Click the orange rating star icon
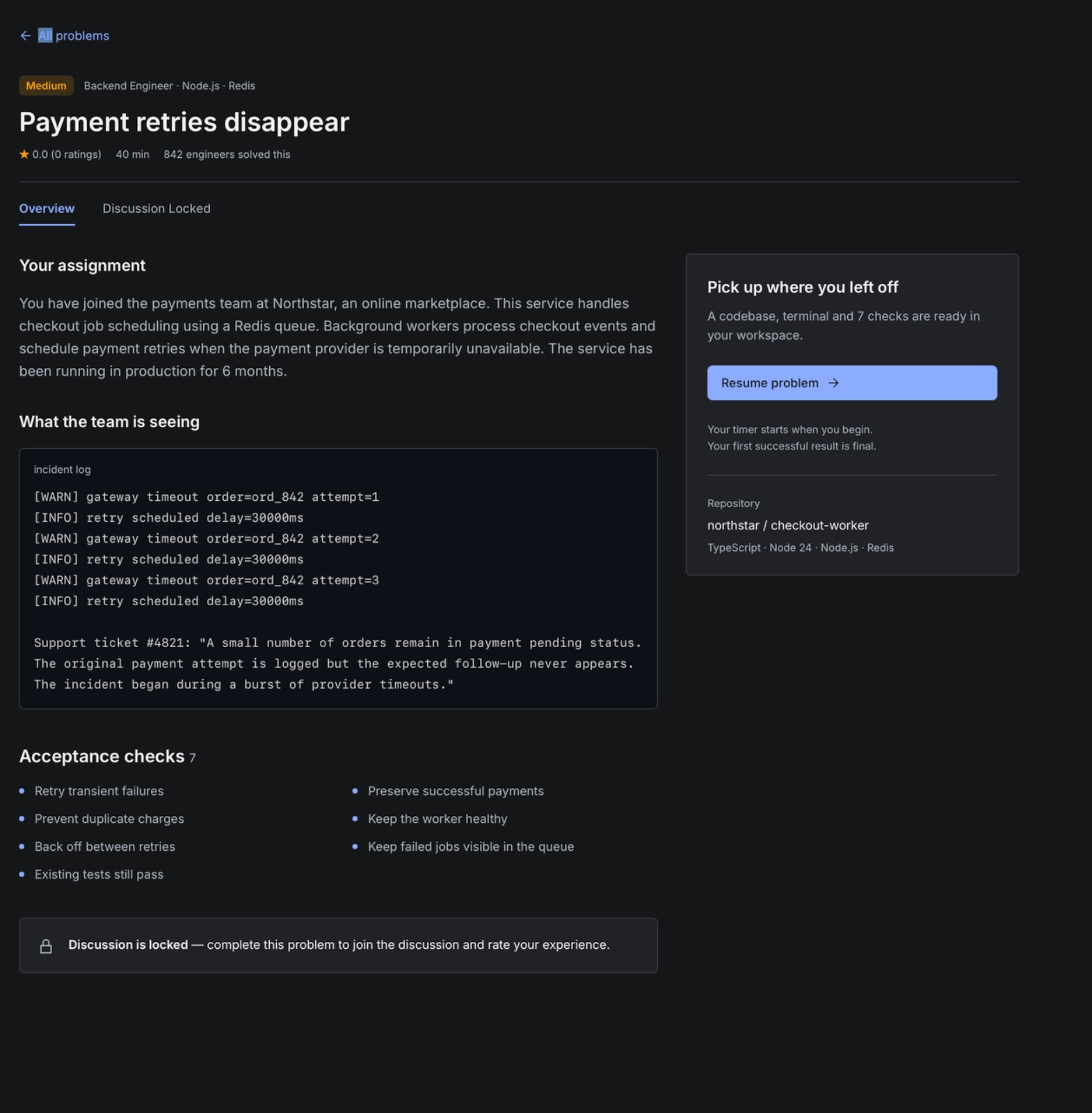This screenshot has width=1092, height=1113. point(24,154)
